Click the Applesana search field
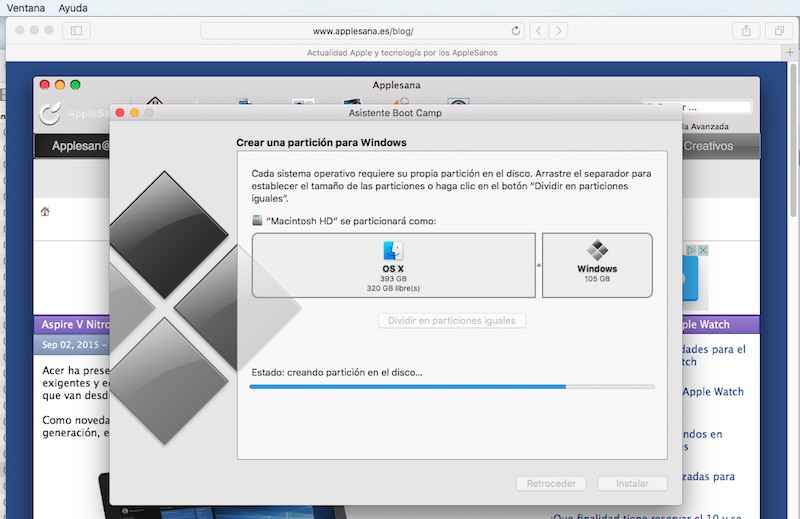 point(697,107)
